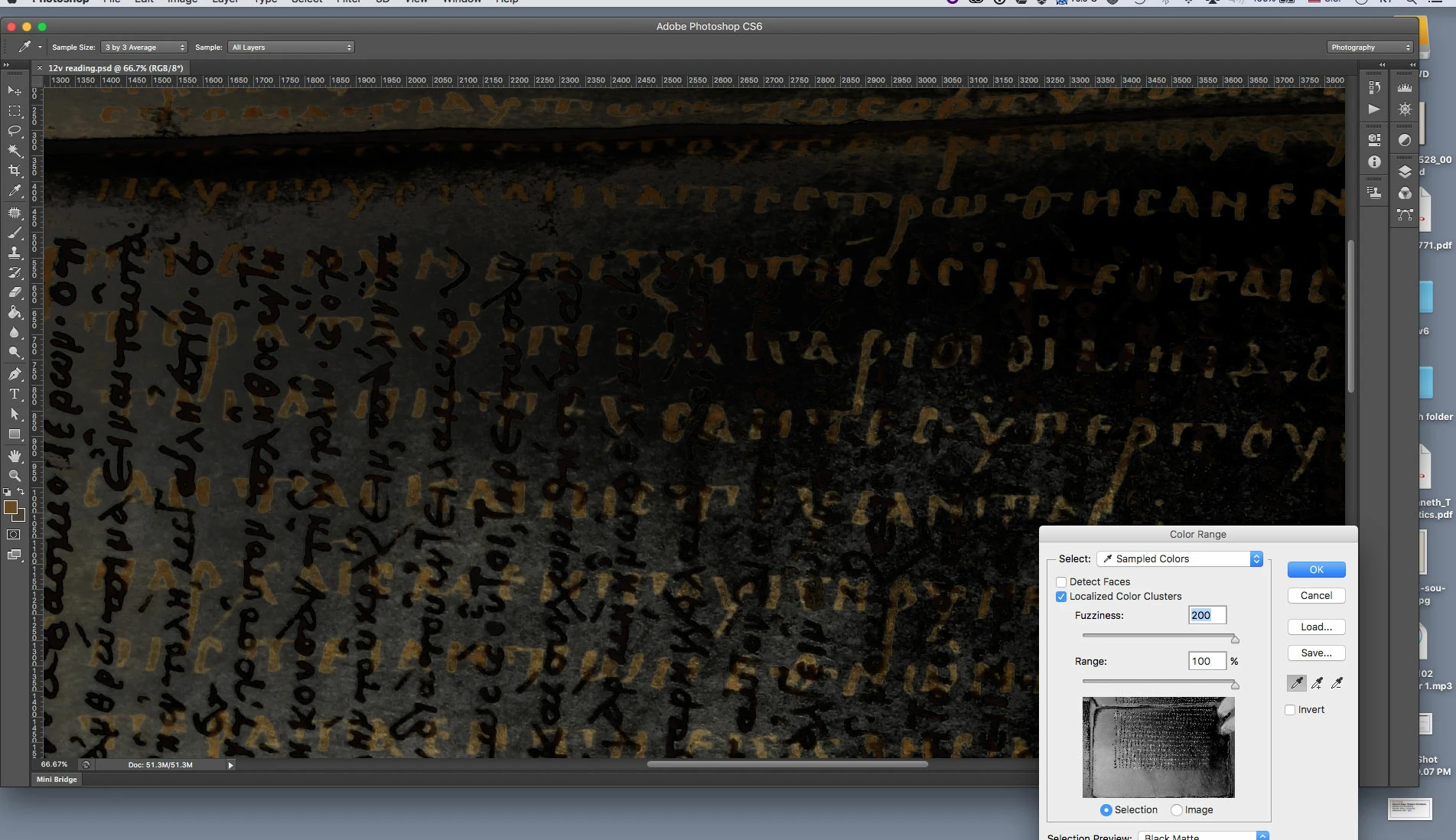1456x840 pixels.
Task: Open the History panel icon
Action: click(1374, 88)
